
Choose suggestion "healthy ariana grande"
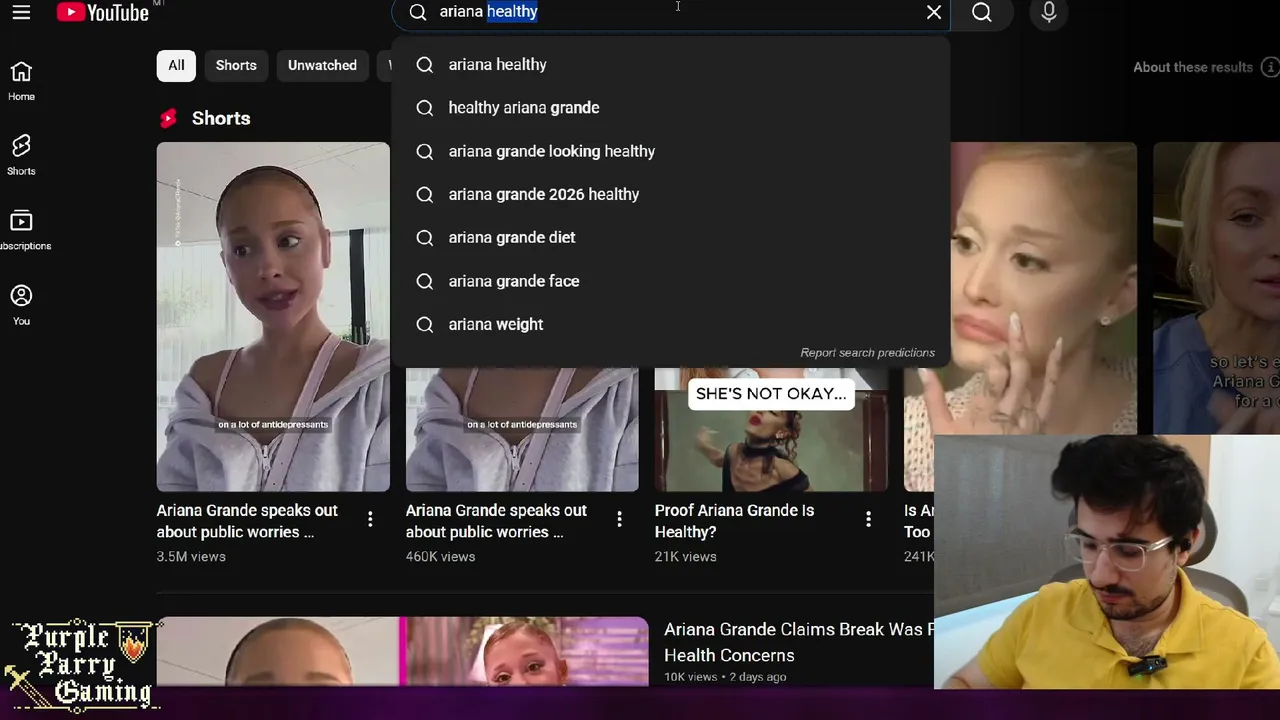click(x=670, y=108)
